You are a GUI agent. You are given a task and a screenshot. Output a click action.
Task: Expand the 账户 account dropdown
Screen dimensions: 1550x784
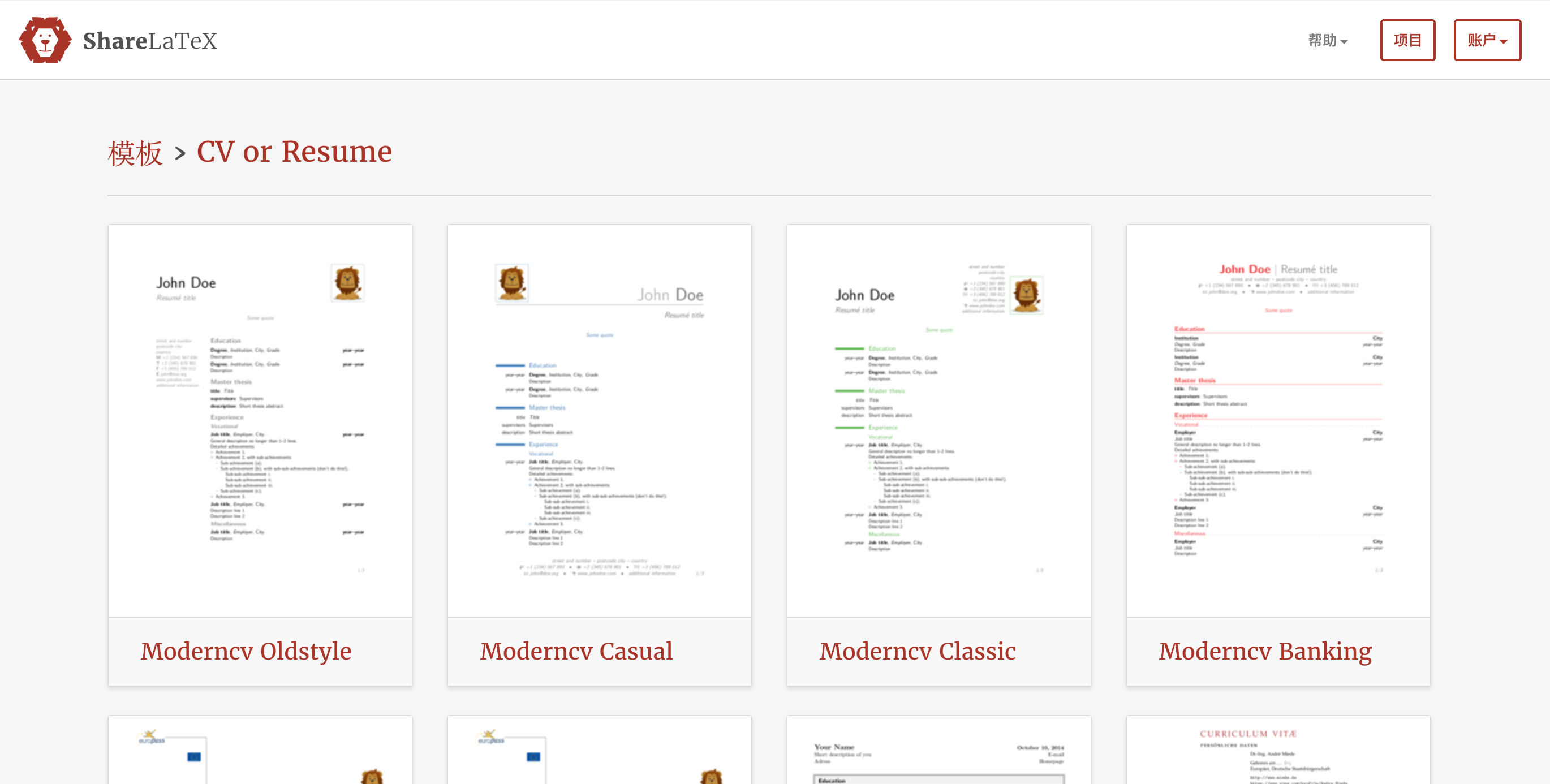coord(1486,40)
